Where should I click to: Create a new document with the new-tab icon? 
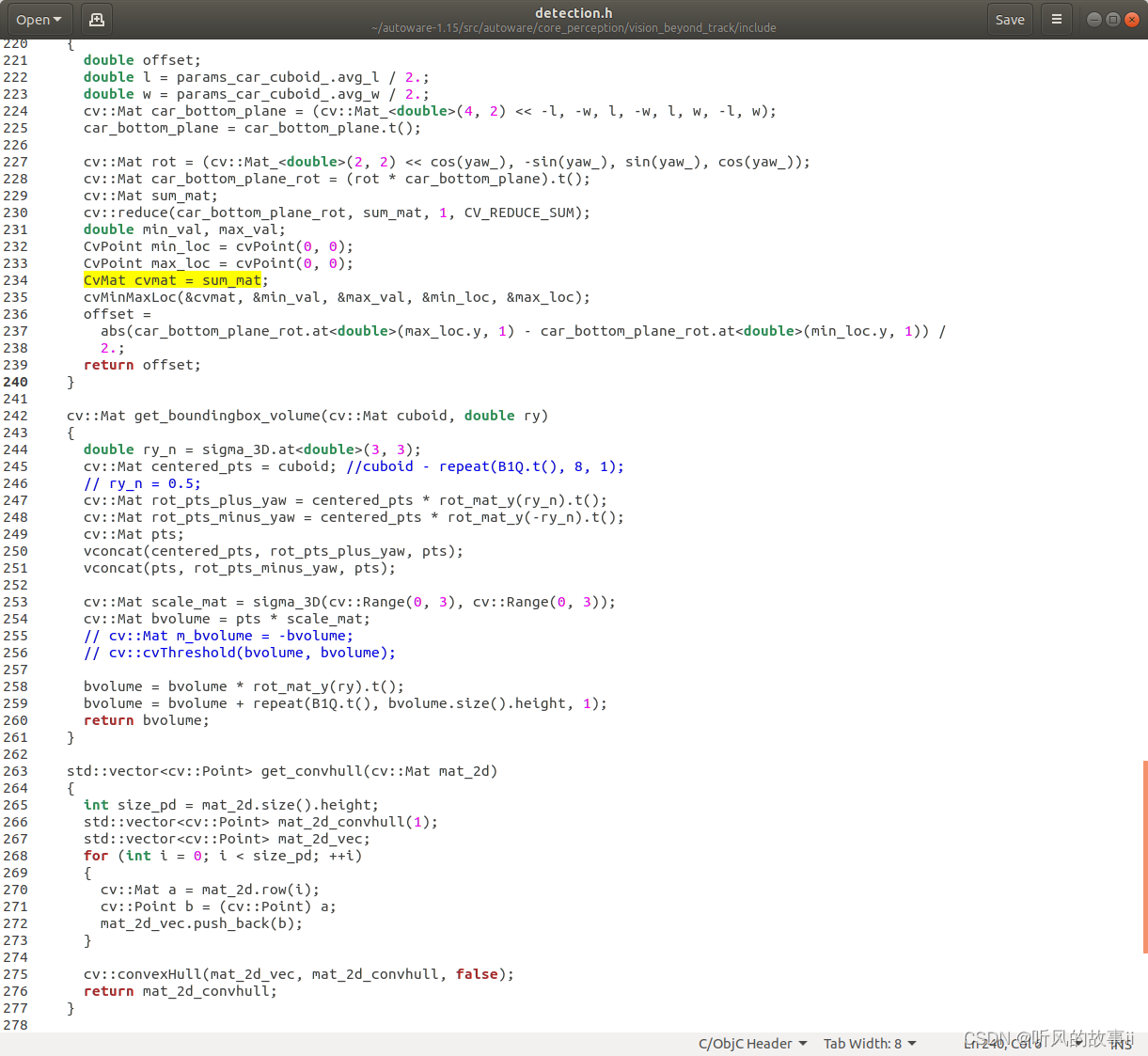click(96, 19)
